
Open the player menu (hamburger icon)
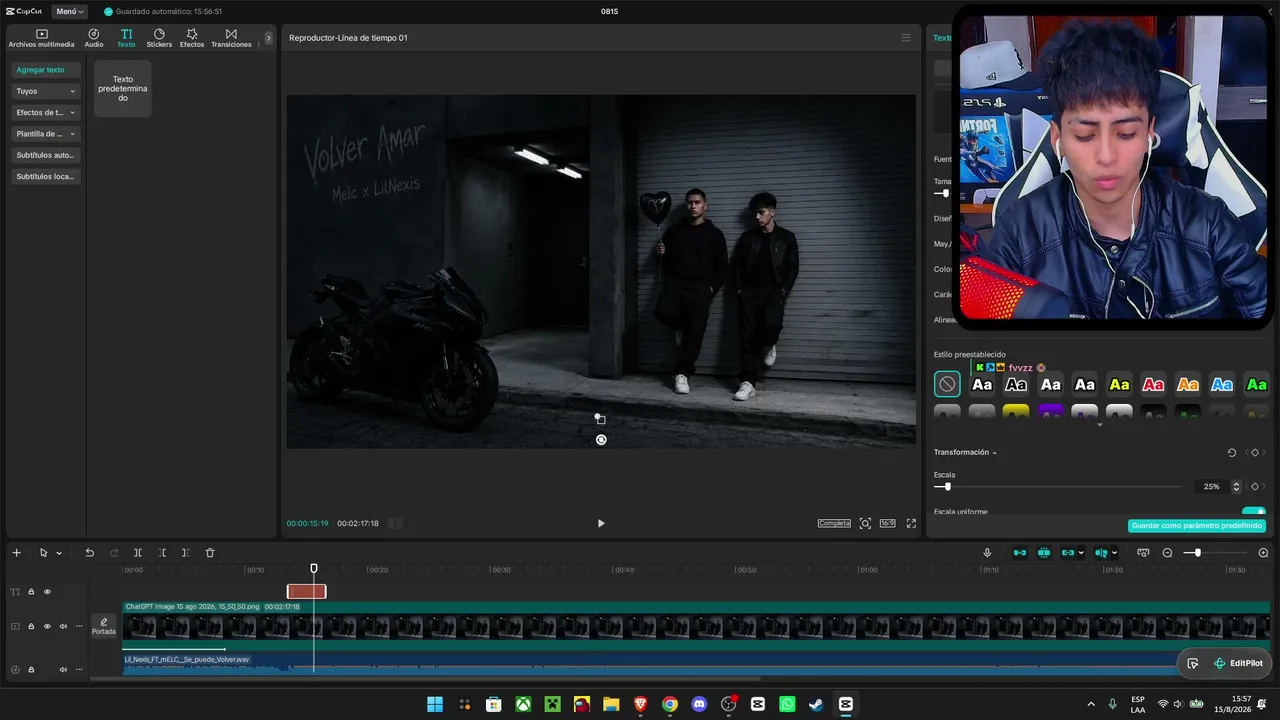coord(906,38)
